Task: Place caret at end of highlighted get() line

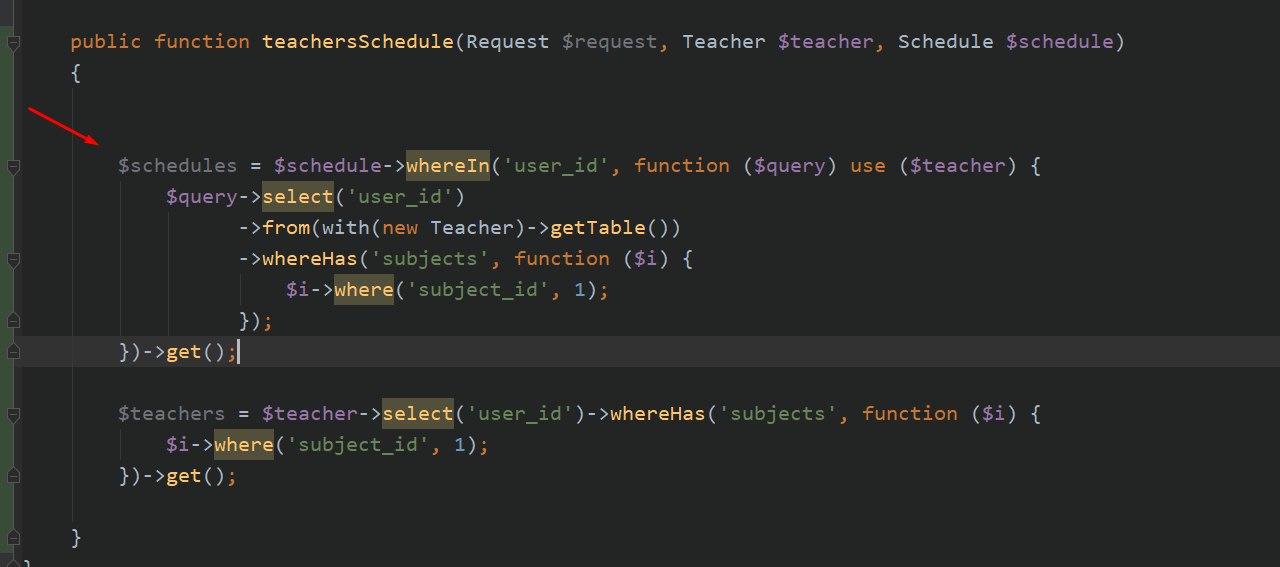Action: pos(239,352)
